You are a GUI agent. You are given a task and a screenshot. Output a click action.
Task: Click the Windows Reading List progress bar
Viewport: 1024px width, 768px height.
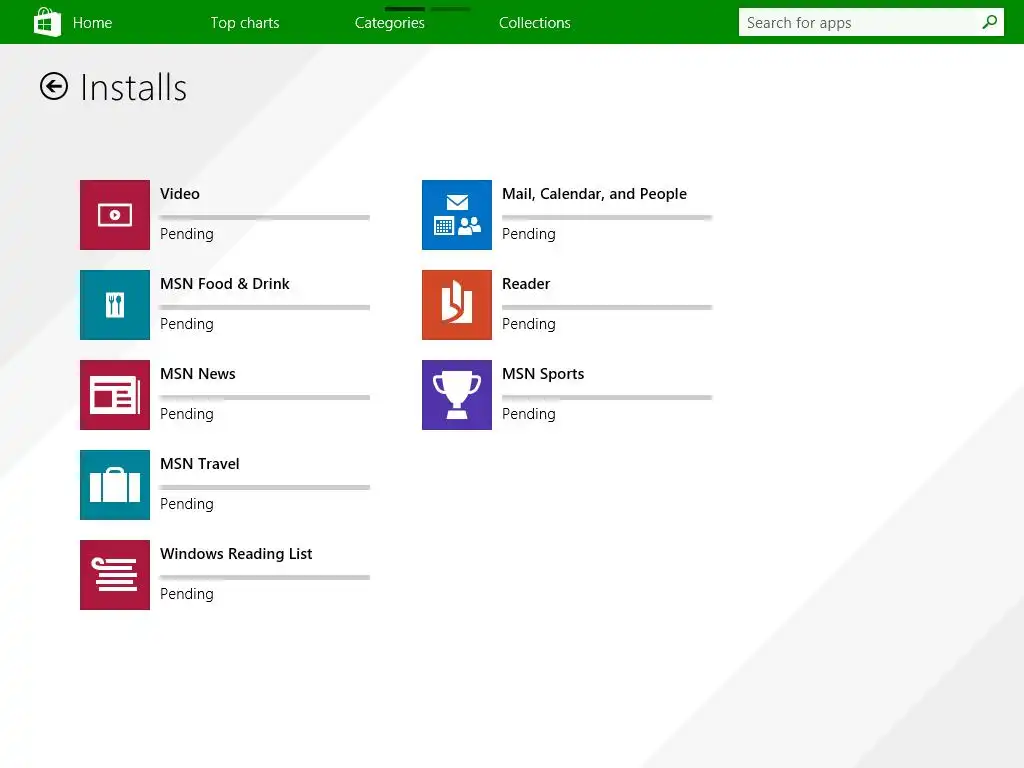click(265, 578)
